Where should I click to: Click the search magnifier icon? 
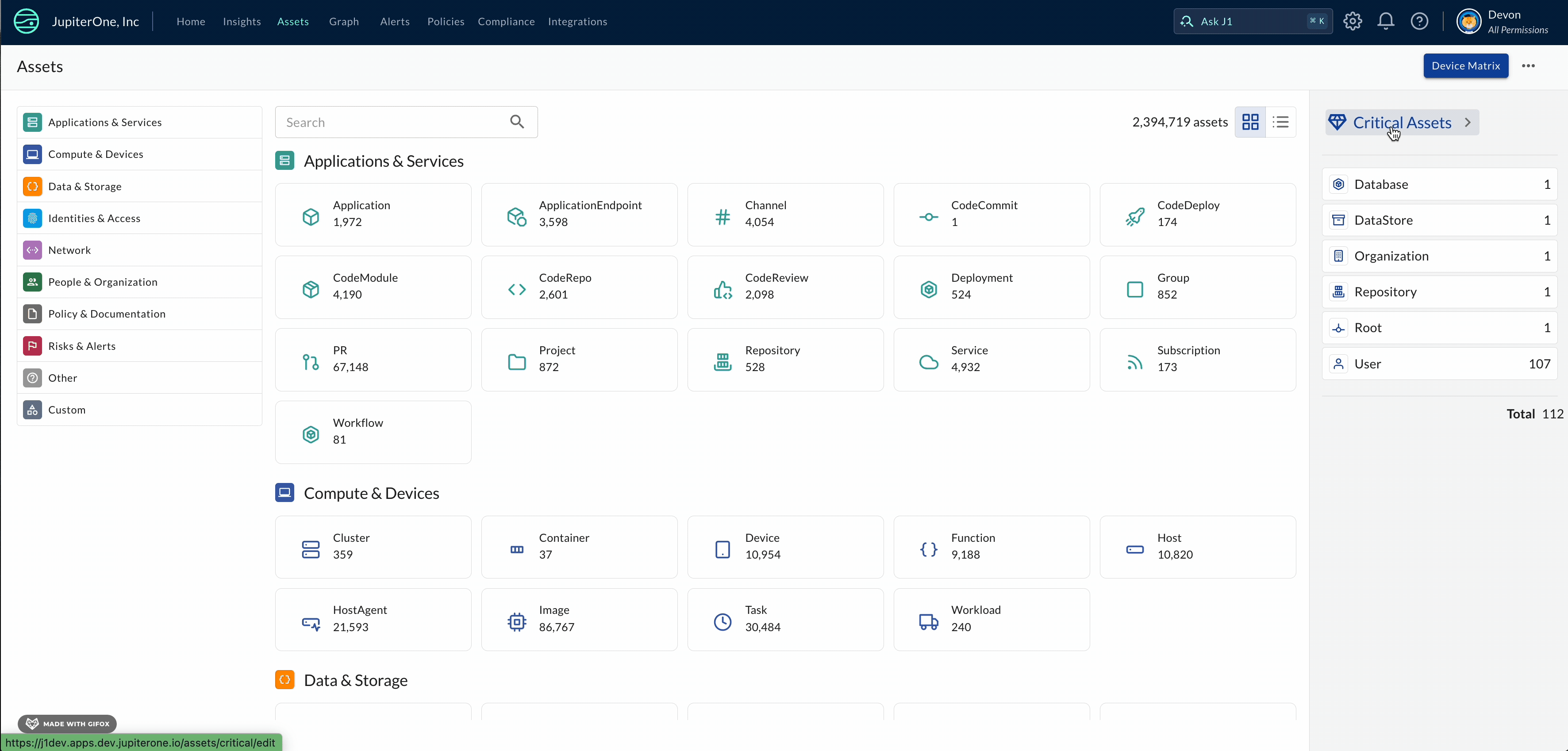coord(517,122)
